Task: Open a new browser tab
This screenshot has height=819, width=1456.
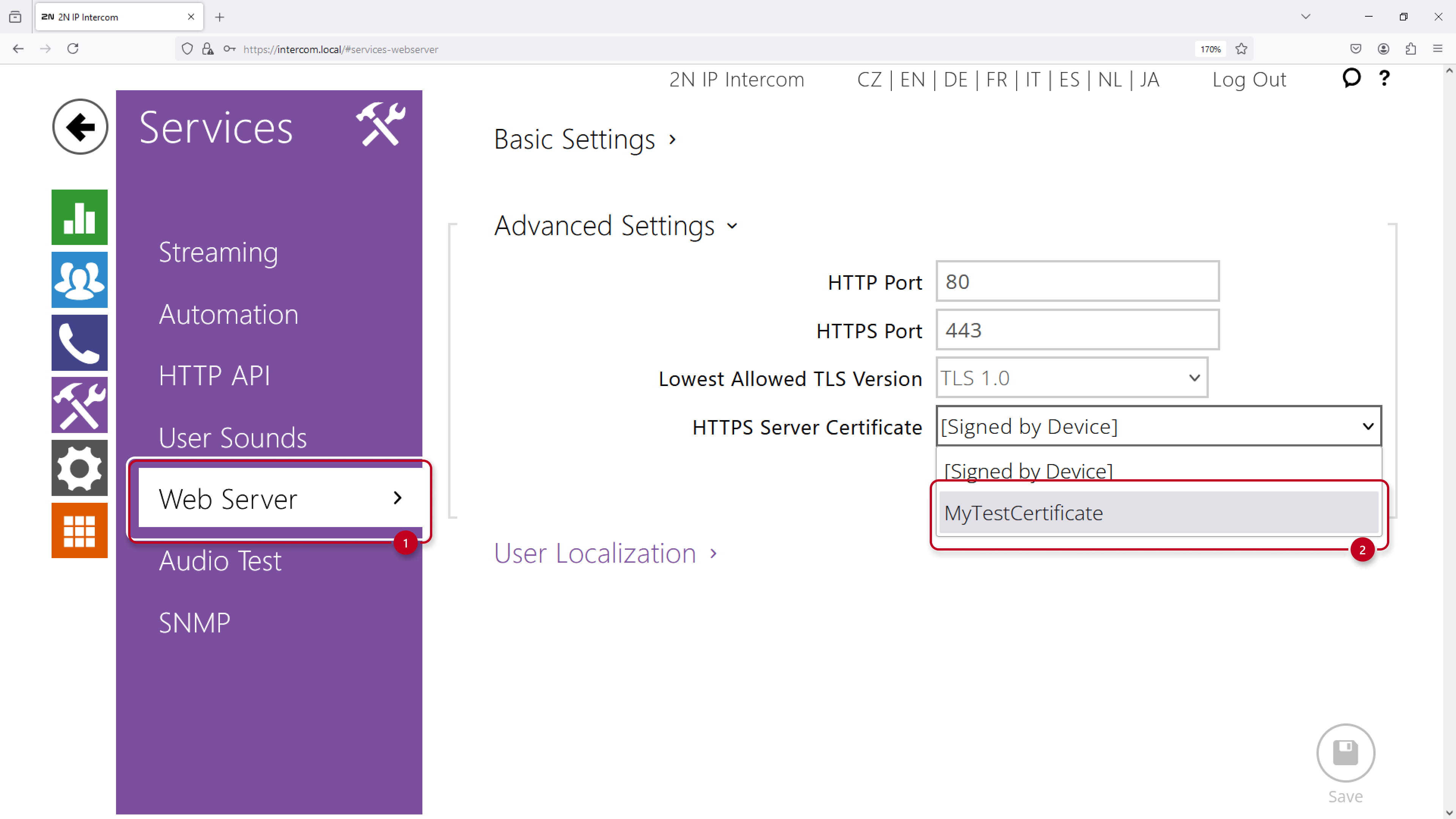Action: [220, 17]
